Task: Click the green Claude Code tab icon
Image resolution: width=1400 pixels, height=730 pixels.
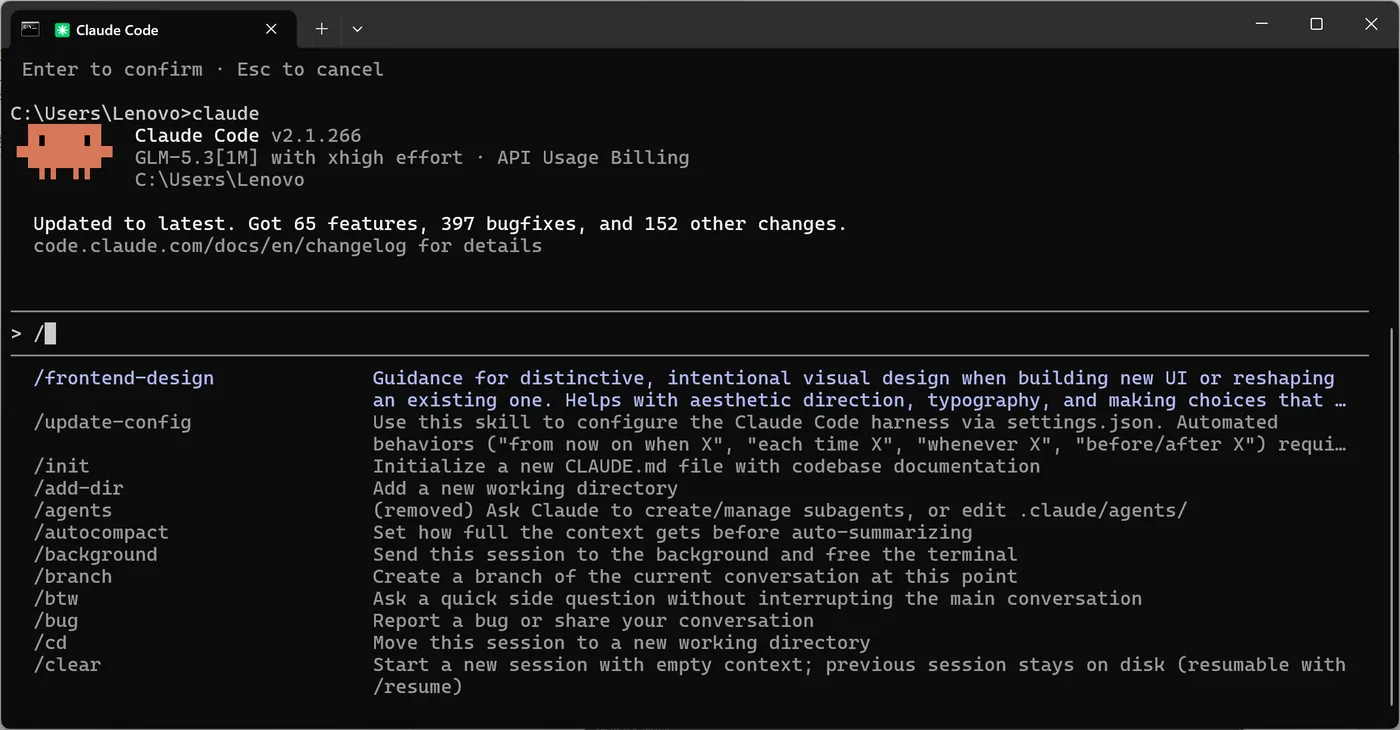Action: 62,30
